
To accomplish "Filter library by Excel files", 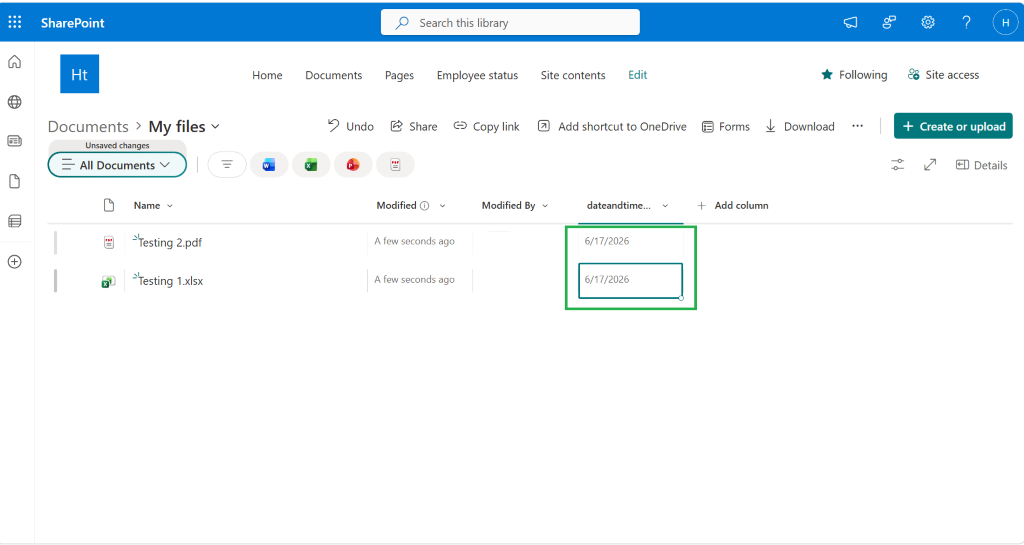I will click(311, 165).
